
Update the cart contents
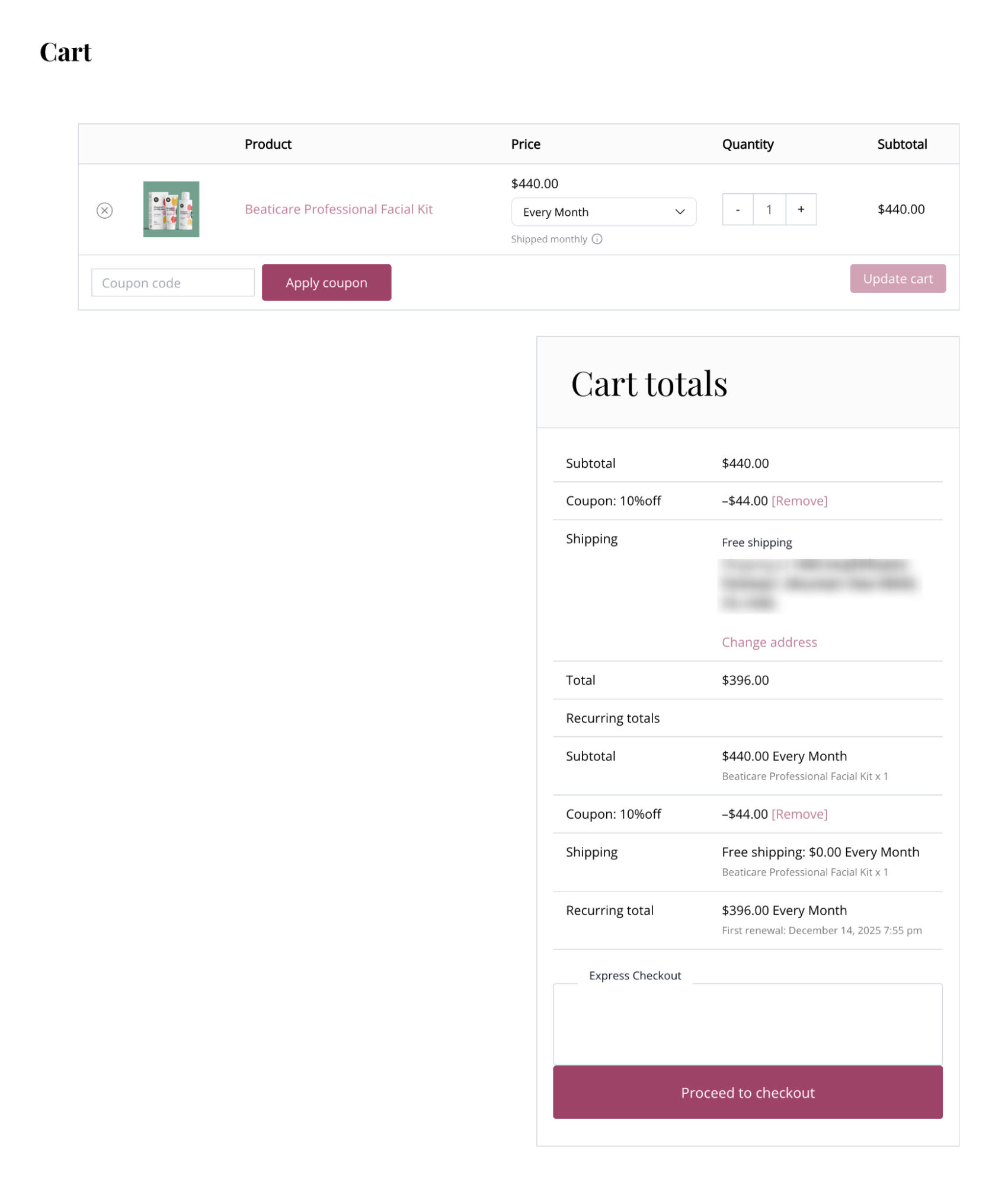point(898,278)
